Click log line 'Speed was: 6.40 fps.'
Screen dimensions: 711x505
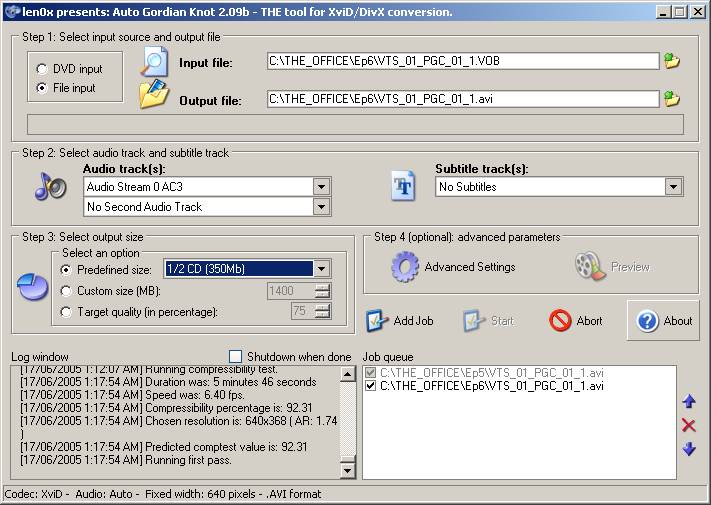pyautogui.click(x=132, y=395)
